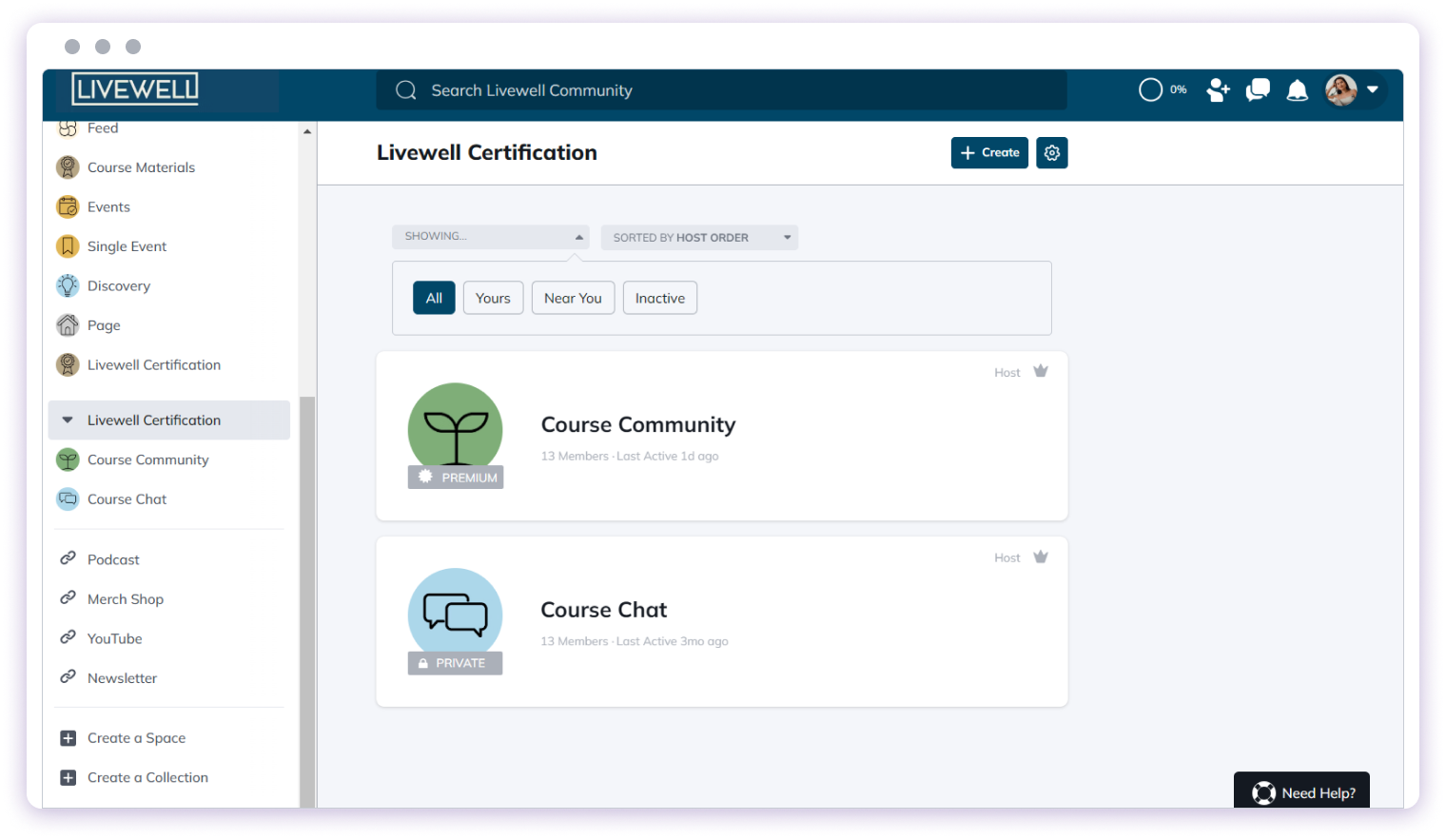Image resolution: width=1446 pixels, height=840 pixels.
Task: Click the invite members icon
Action: [x=1218, y=89]
